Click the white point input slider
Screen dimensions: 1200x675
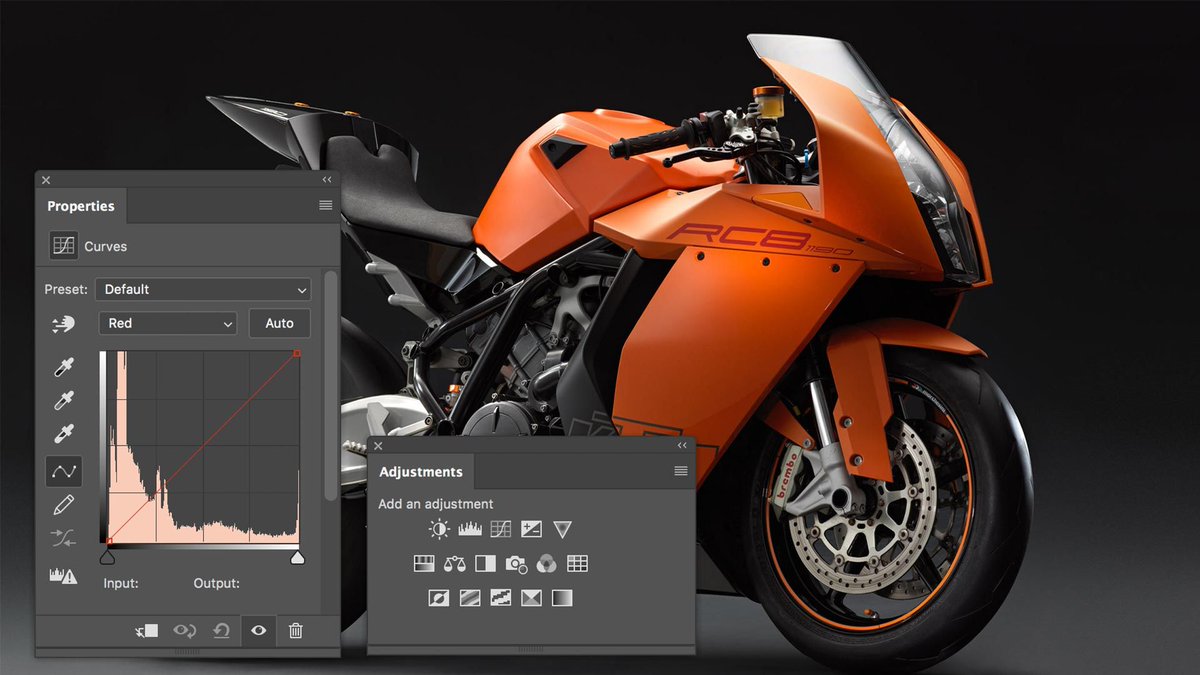coord(297,557)
